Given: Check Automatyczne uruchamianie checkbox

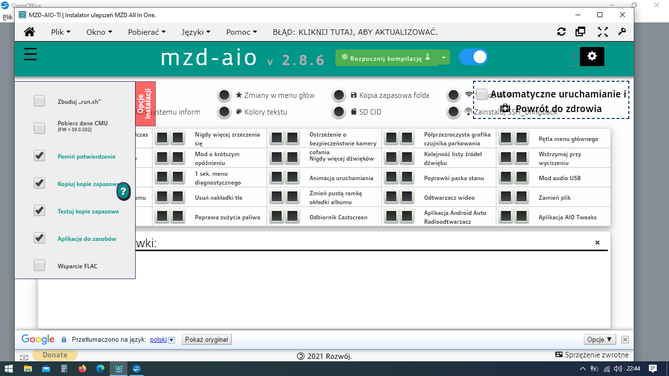Looking at the screenshot, I should coord(482,94).
